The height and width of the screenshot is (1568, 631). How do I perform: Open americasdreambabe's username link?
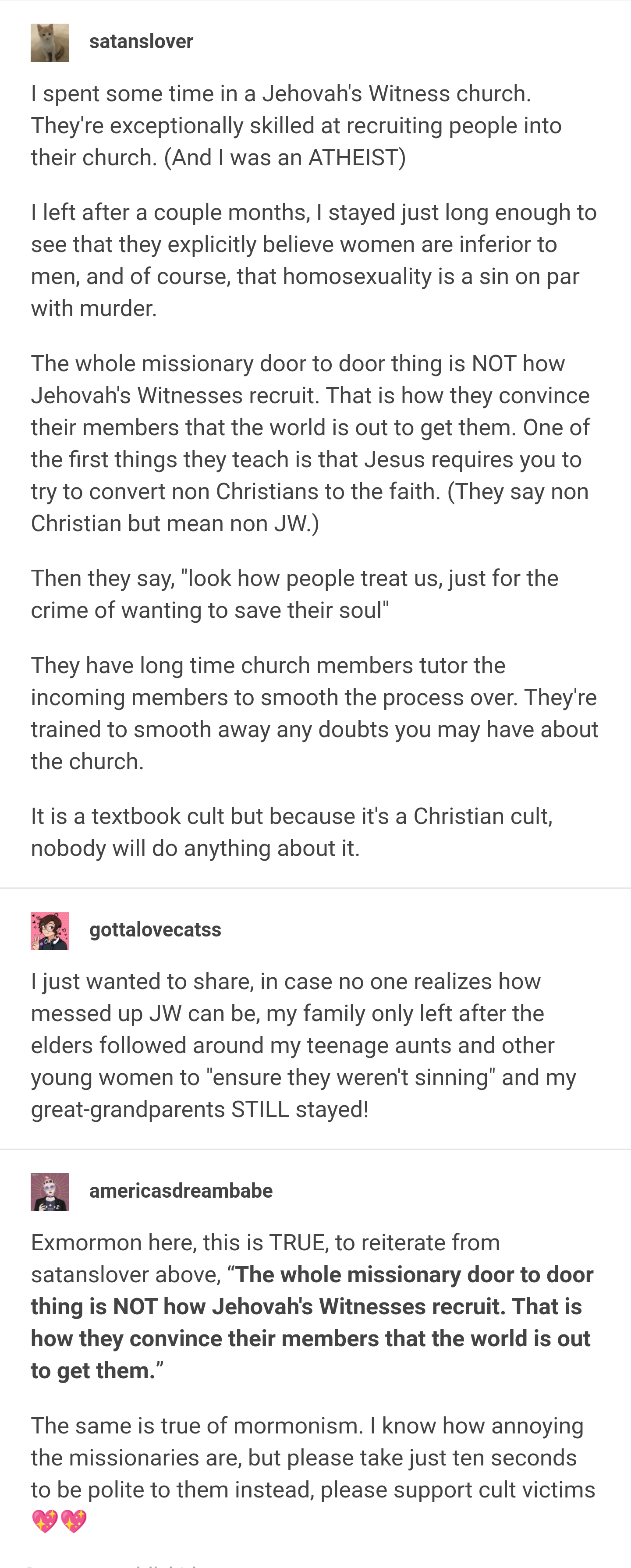pyautogui.click(x=181, y=1191)
